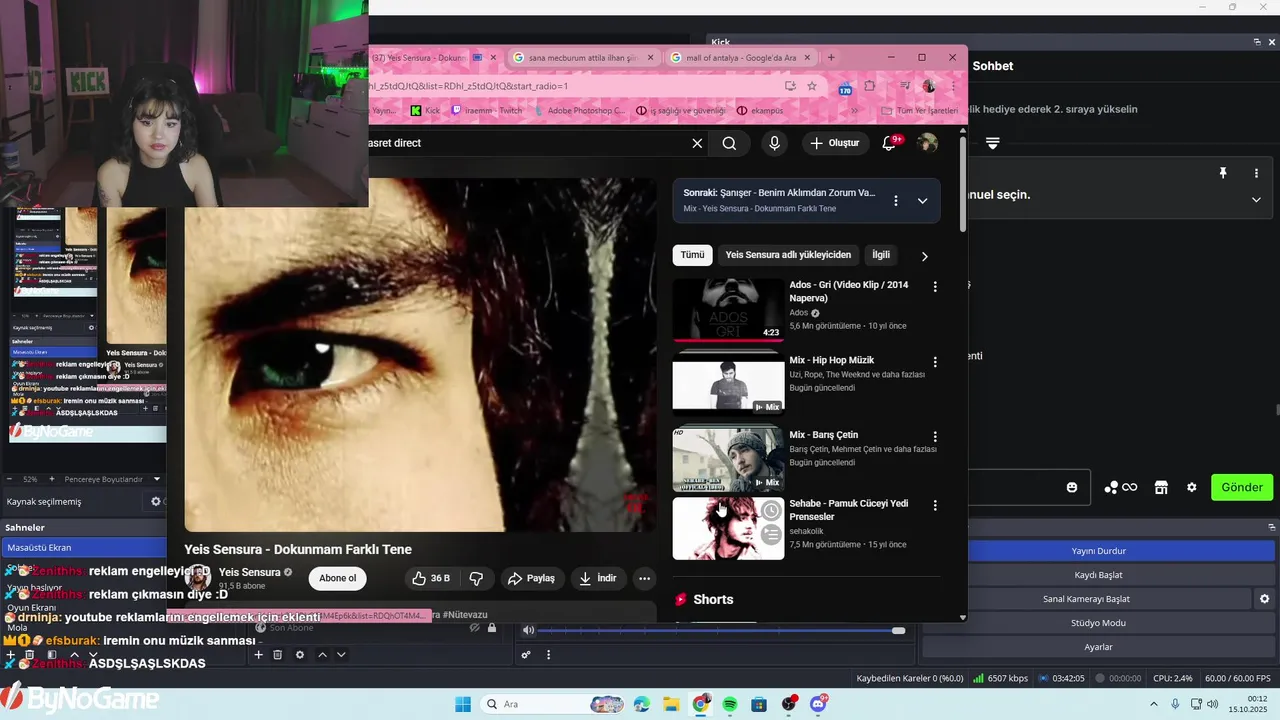The height and width of the screenshot is (720, 1280).
Task: Open Chrome three-dot menu
Action: [953, 86]
